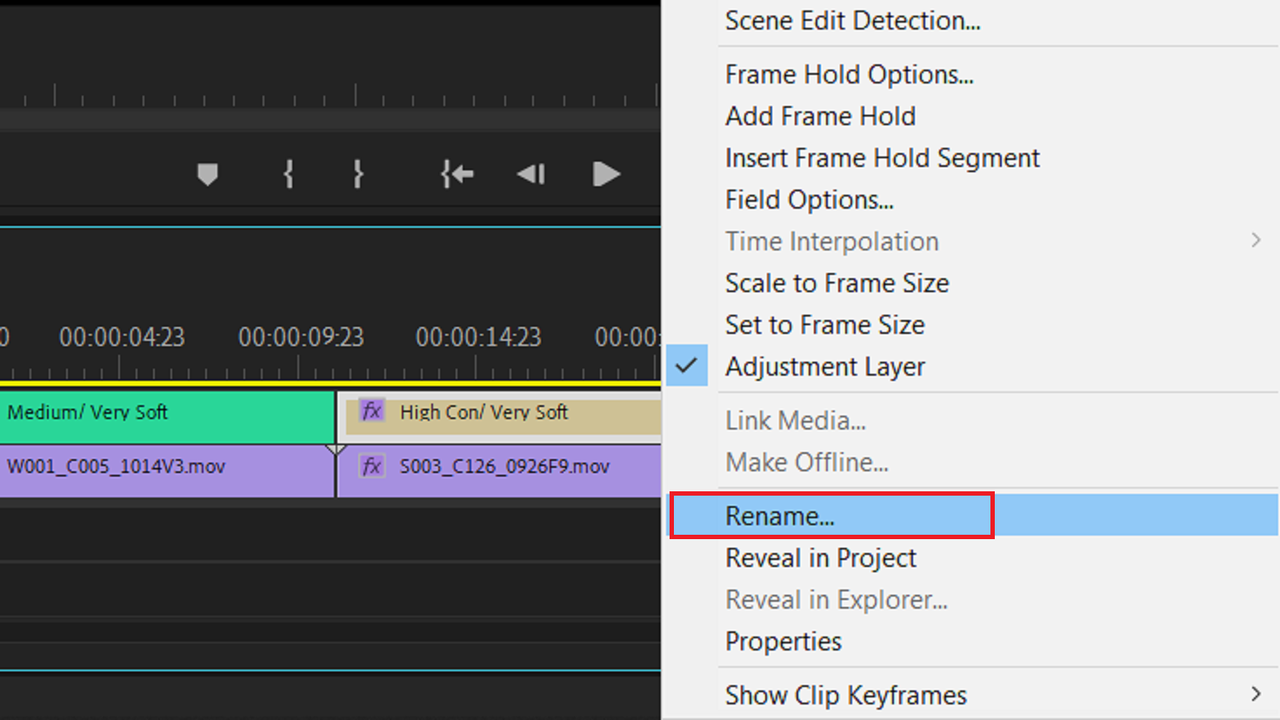Click timeline ruler at 00:00:09:23
The height and width of the screenshot is (720, 1280).
(301, 337)
